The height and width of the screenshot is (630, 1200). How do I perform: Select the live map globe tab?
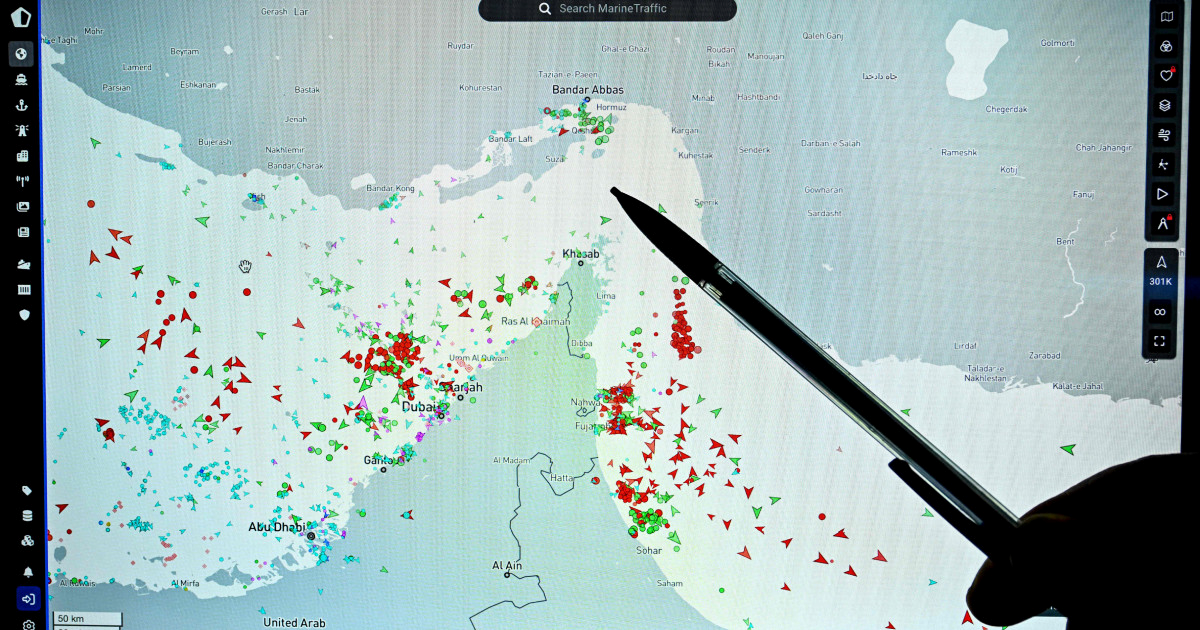click(21, 53)
